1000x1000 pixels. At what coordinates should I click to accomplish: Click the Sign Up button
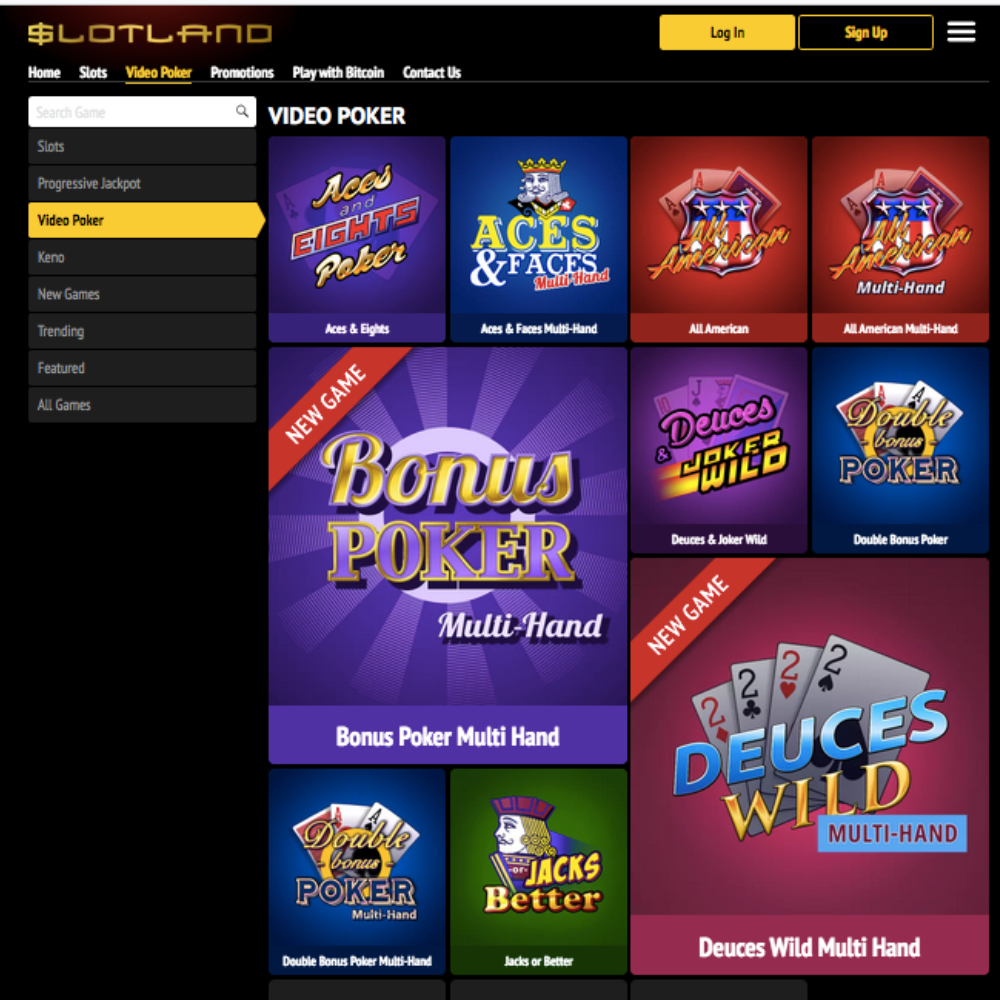point(865,33)
